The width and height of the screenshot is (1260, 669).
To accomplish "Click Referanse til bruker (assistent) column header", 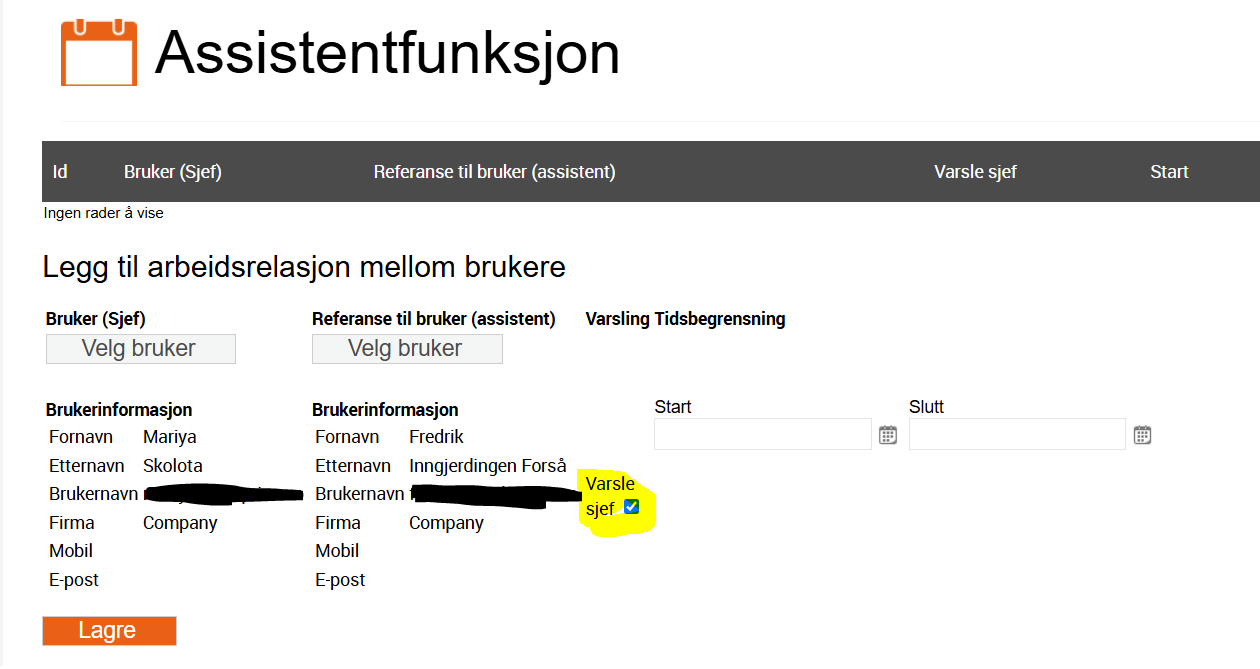I will 494,172.
